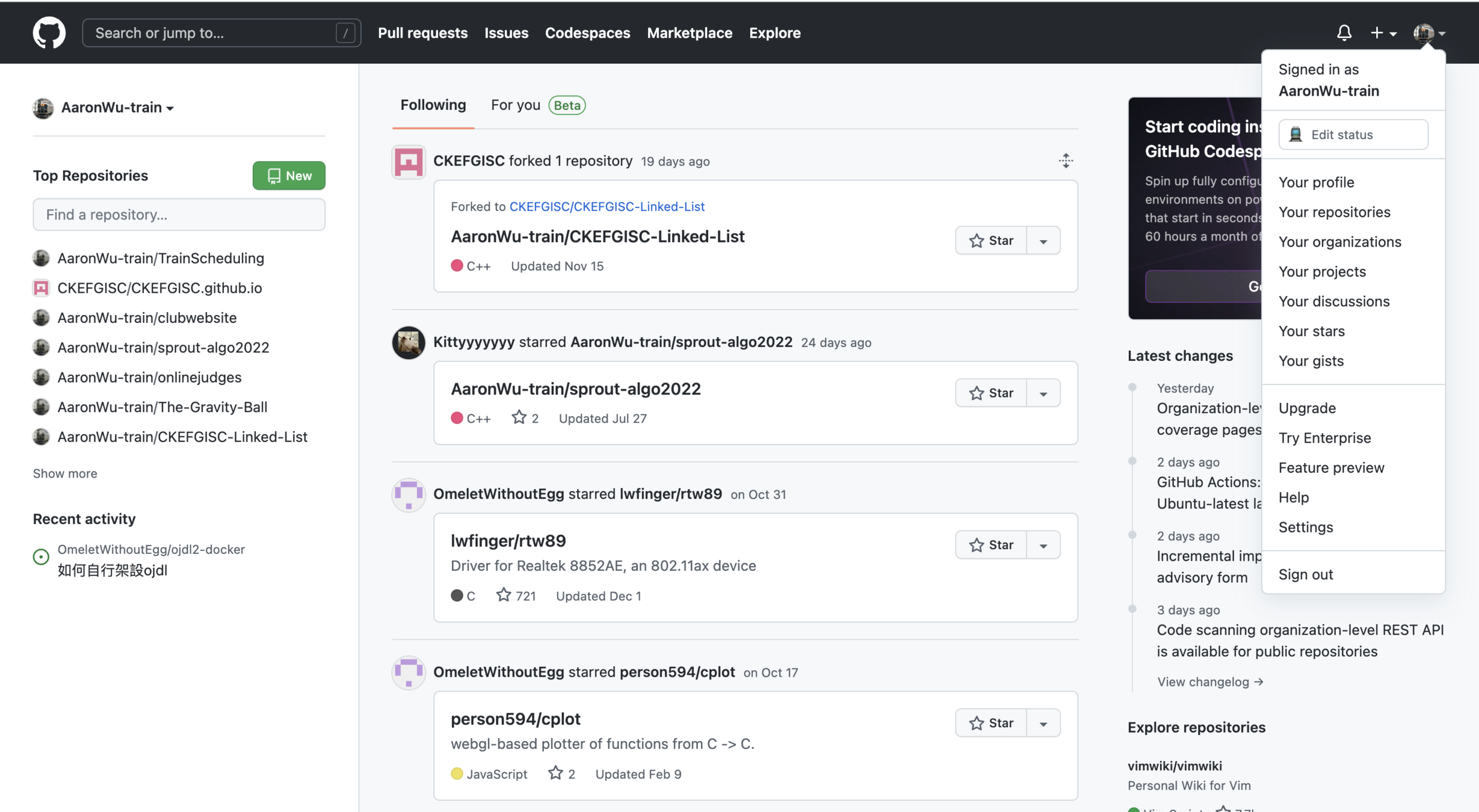Viewport: 1479px width, 812px height.
Task: Open CKEFGISC/CKEFGISC-Linked-List forked link
Action: (x=607, y=207)
